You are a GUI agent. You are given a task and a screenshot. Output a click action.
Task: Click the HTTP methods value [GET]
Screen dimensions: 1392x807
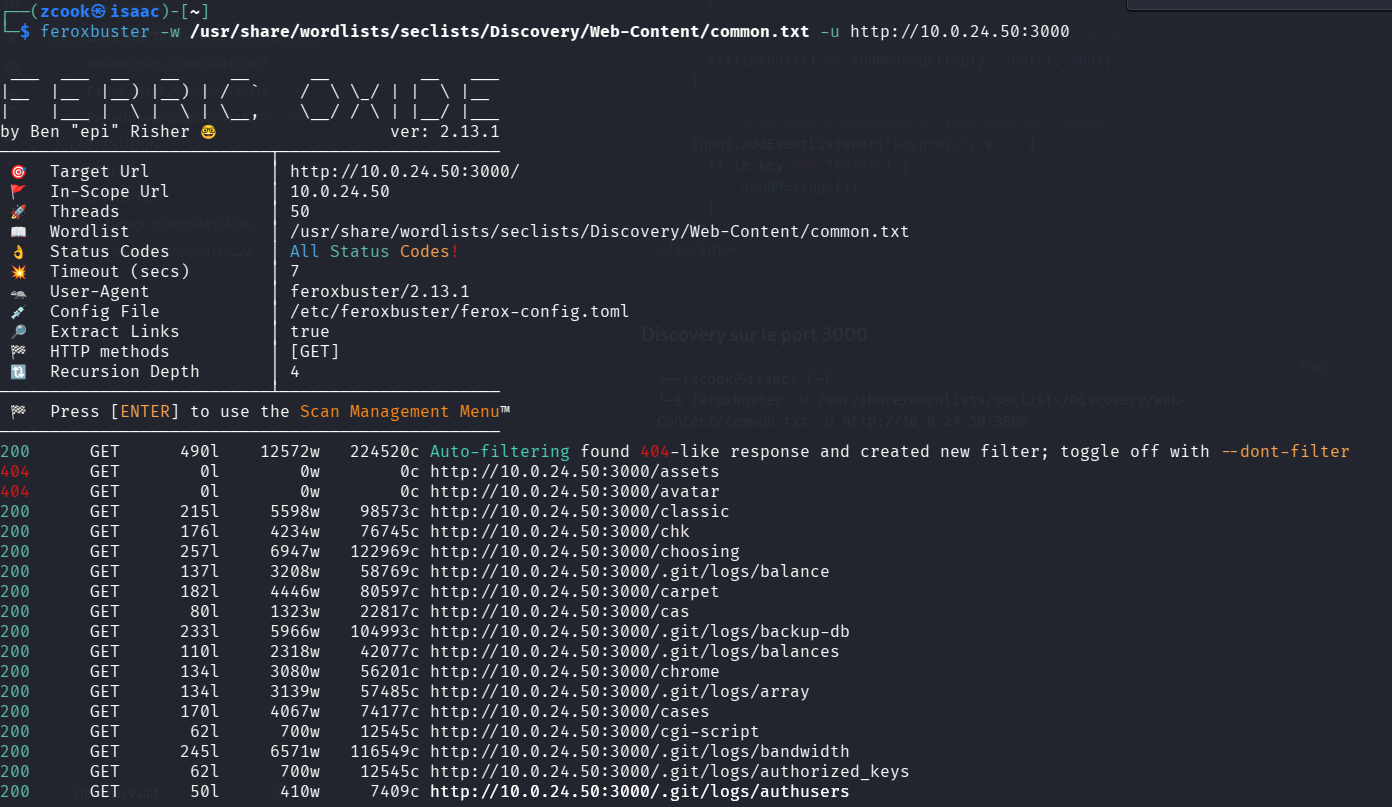point(315,352)
